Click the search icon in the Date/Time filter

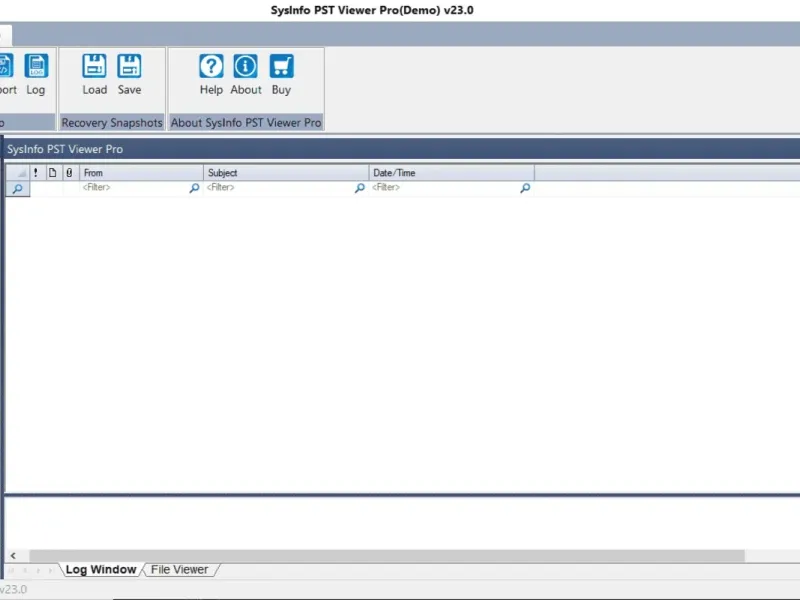tap(525, 188)
